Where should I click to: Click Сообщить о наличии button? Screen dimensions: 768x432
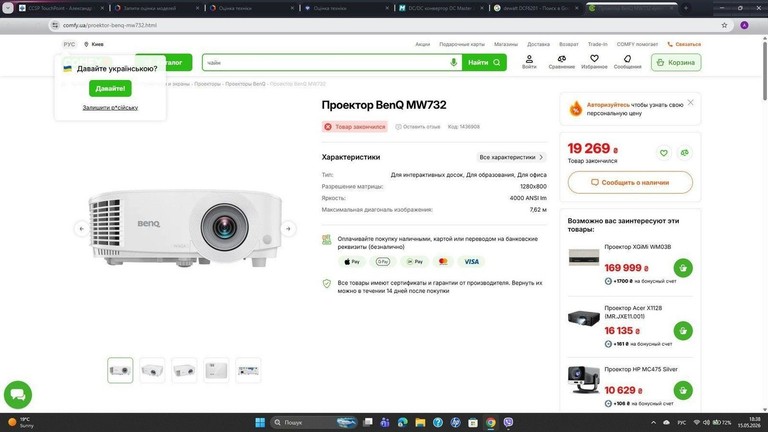630,182
